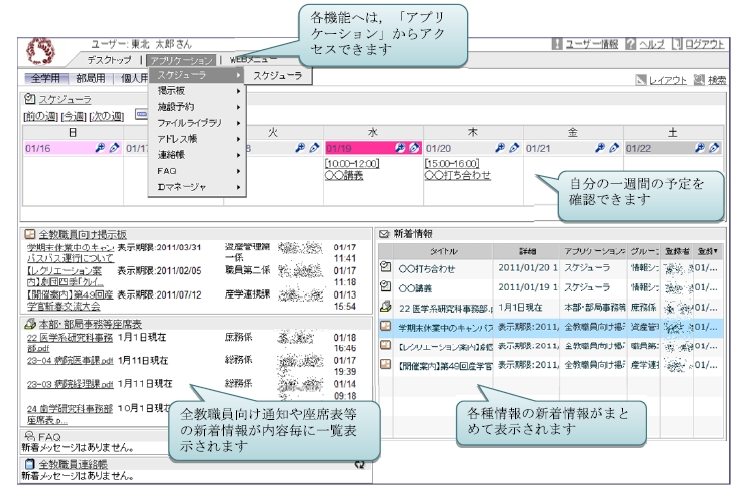
Task: Click the magnifier icon for 01/19
Action: (x=400, y=148)
